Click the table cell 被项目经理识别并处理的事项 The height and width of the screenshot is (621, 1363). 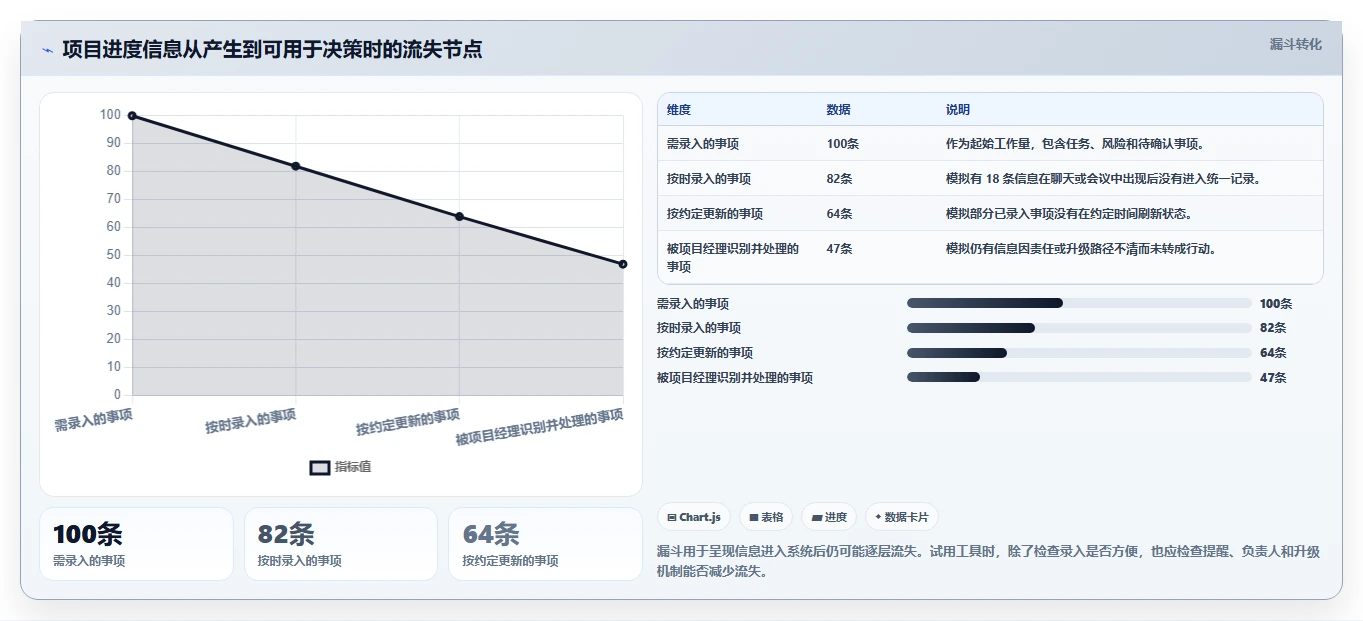[733, 258]
